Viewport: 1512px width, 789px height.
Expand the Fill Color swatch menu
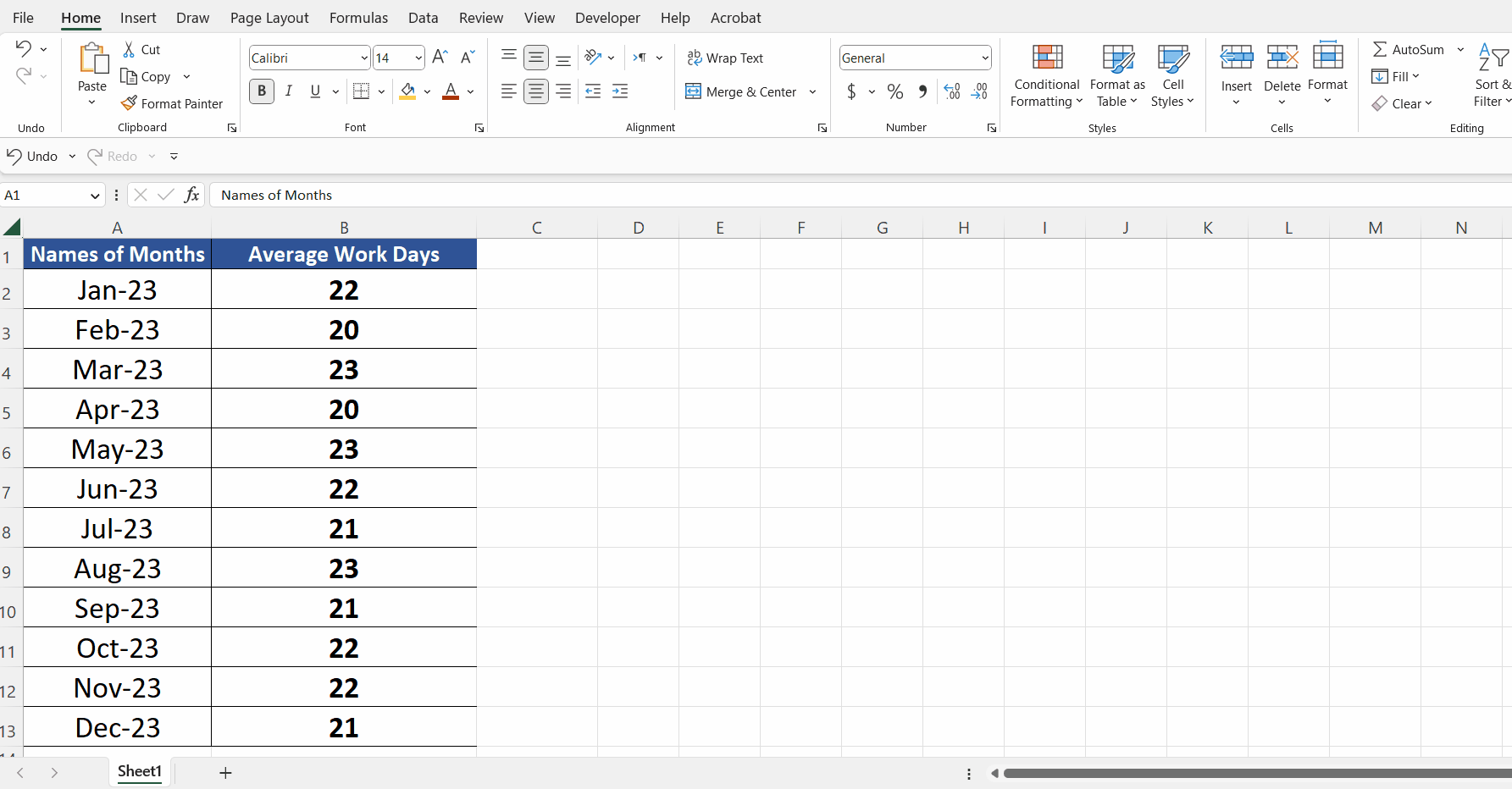coord(427,91)
